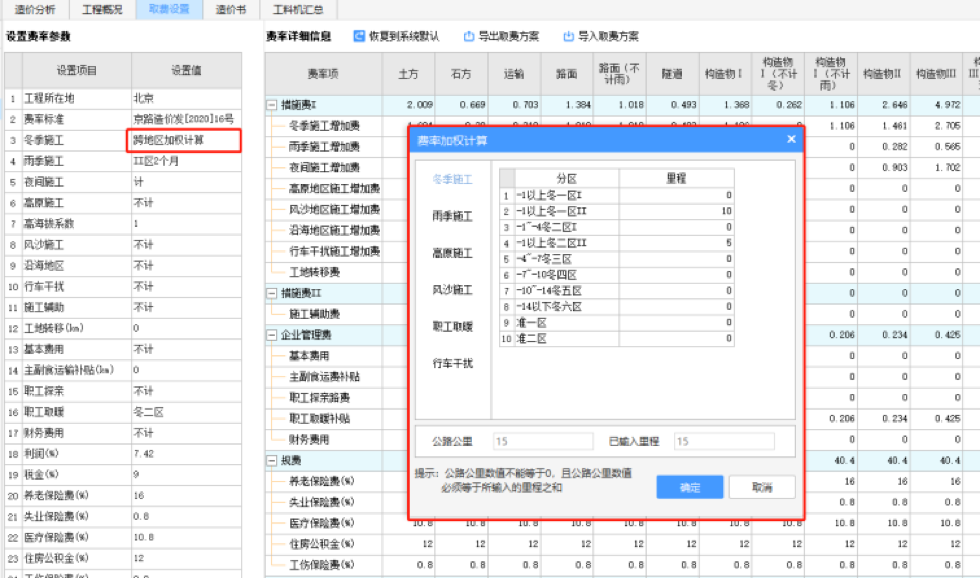Click the 导出取费方案 export icon
The image size is (980, 578).
coord(469,36)
